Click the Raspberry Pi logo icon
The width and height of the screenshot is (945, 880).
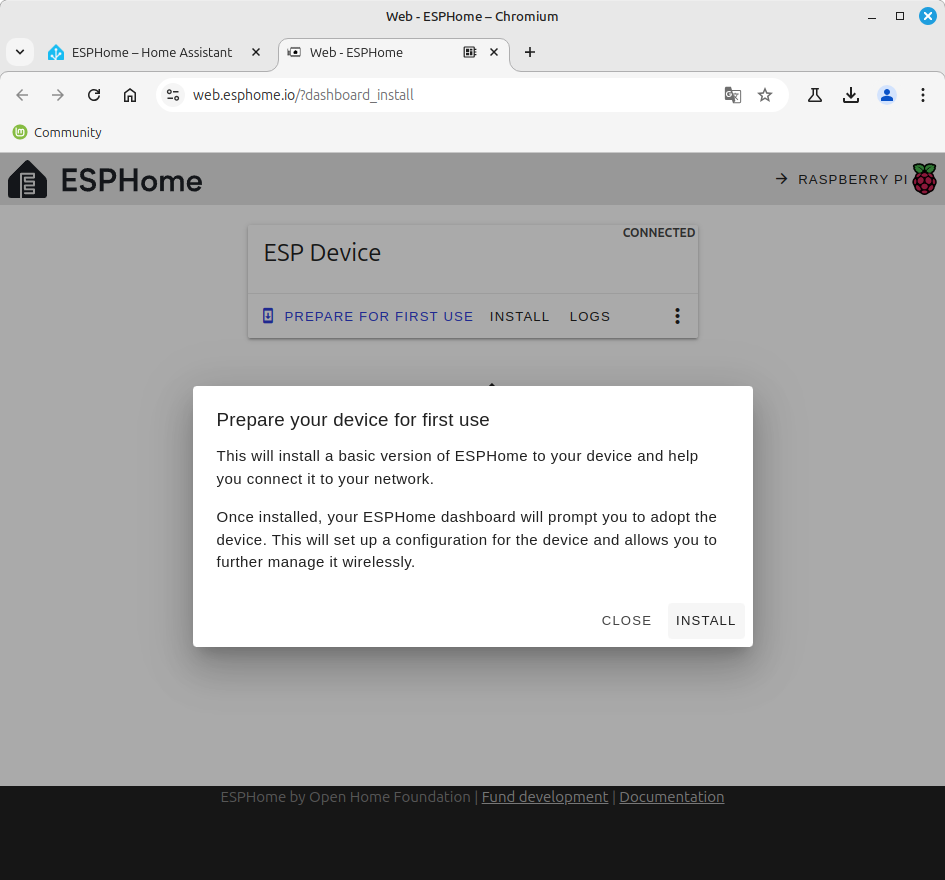(925, 179)
